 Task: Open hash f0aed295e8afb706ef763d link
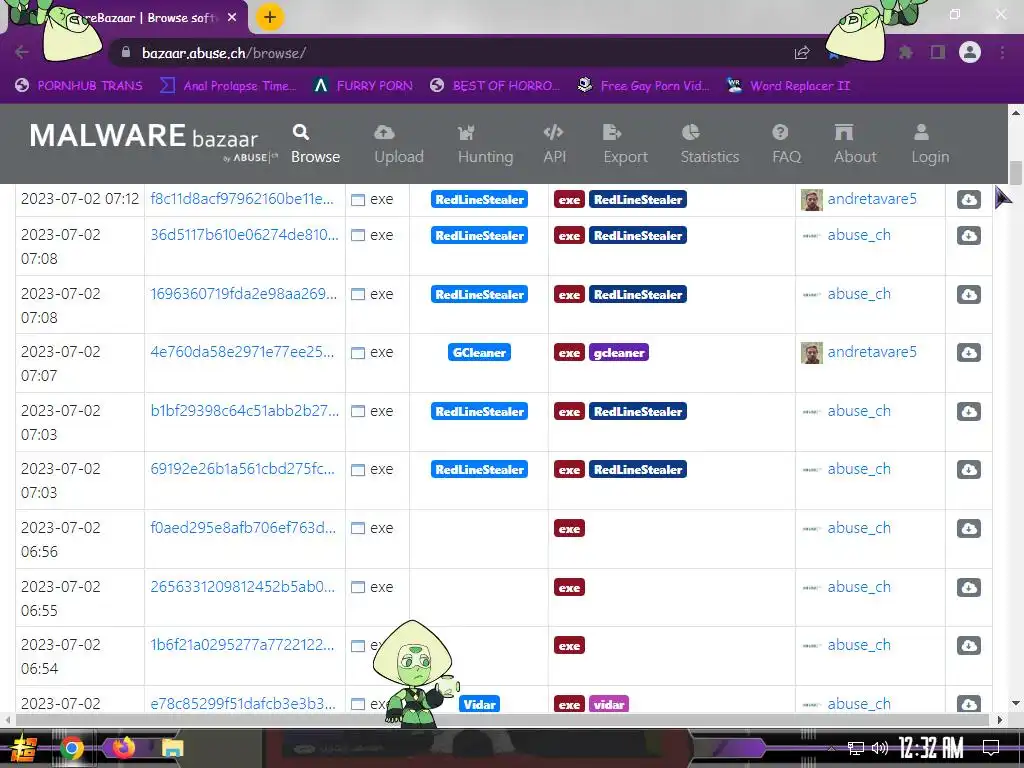click(243, 527)
